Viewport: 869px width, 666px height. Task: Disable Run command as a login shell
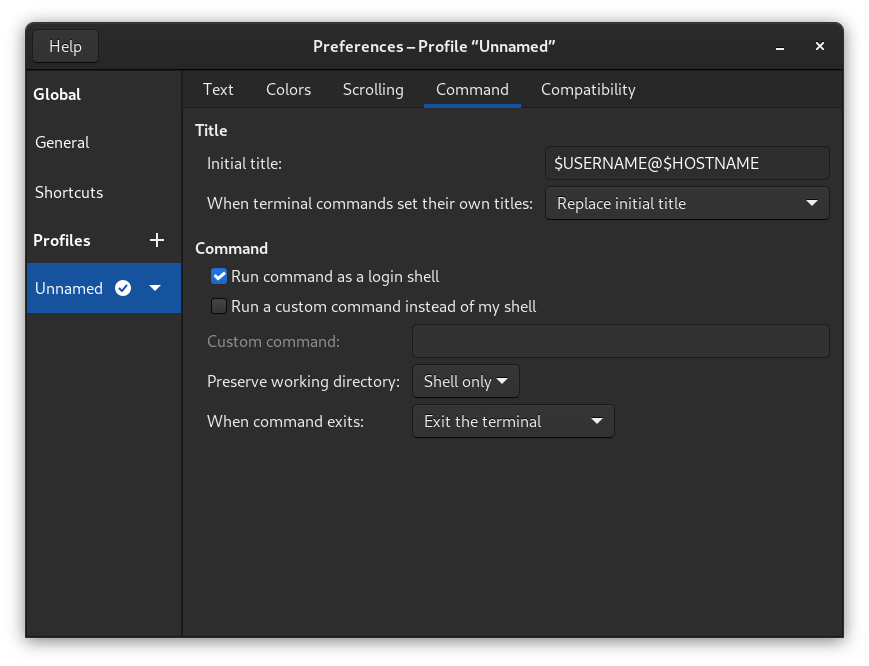[x=219, y=276]
